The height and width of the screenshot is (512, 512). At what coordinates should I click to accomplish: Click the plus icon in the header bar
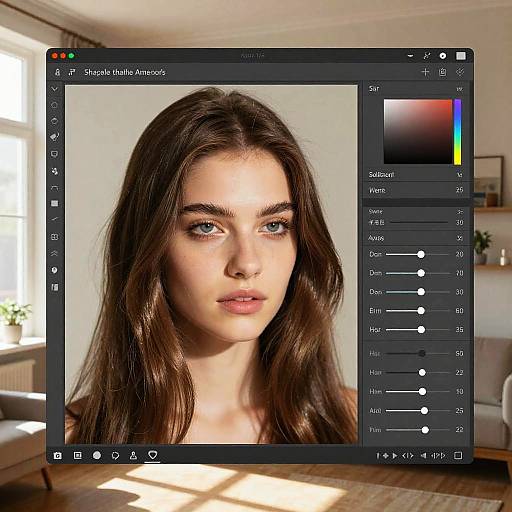[x=425, y=72]
